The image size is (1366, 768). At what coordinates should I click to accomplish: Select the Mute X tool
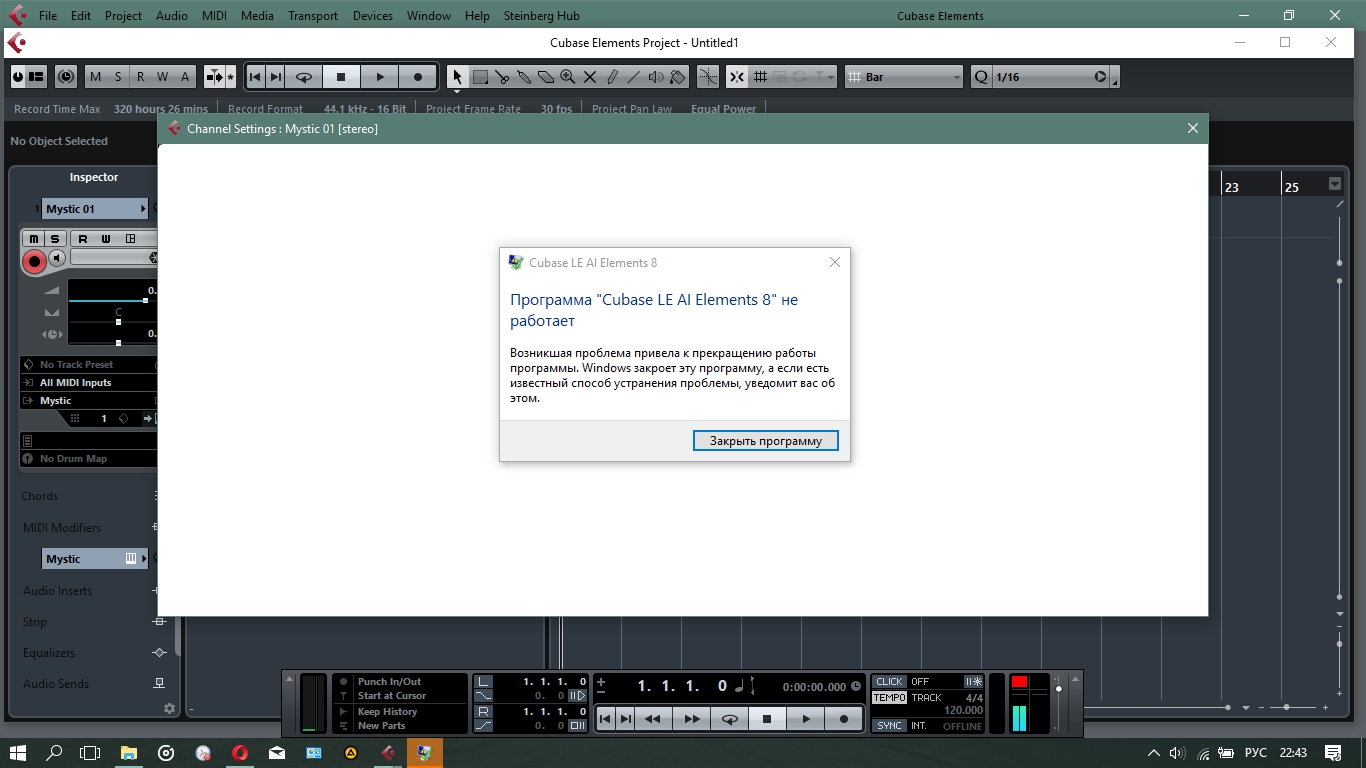pyautogui.click(x=590, y=77)
